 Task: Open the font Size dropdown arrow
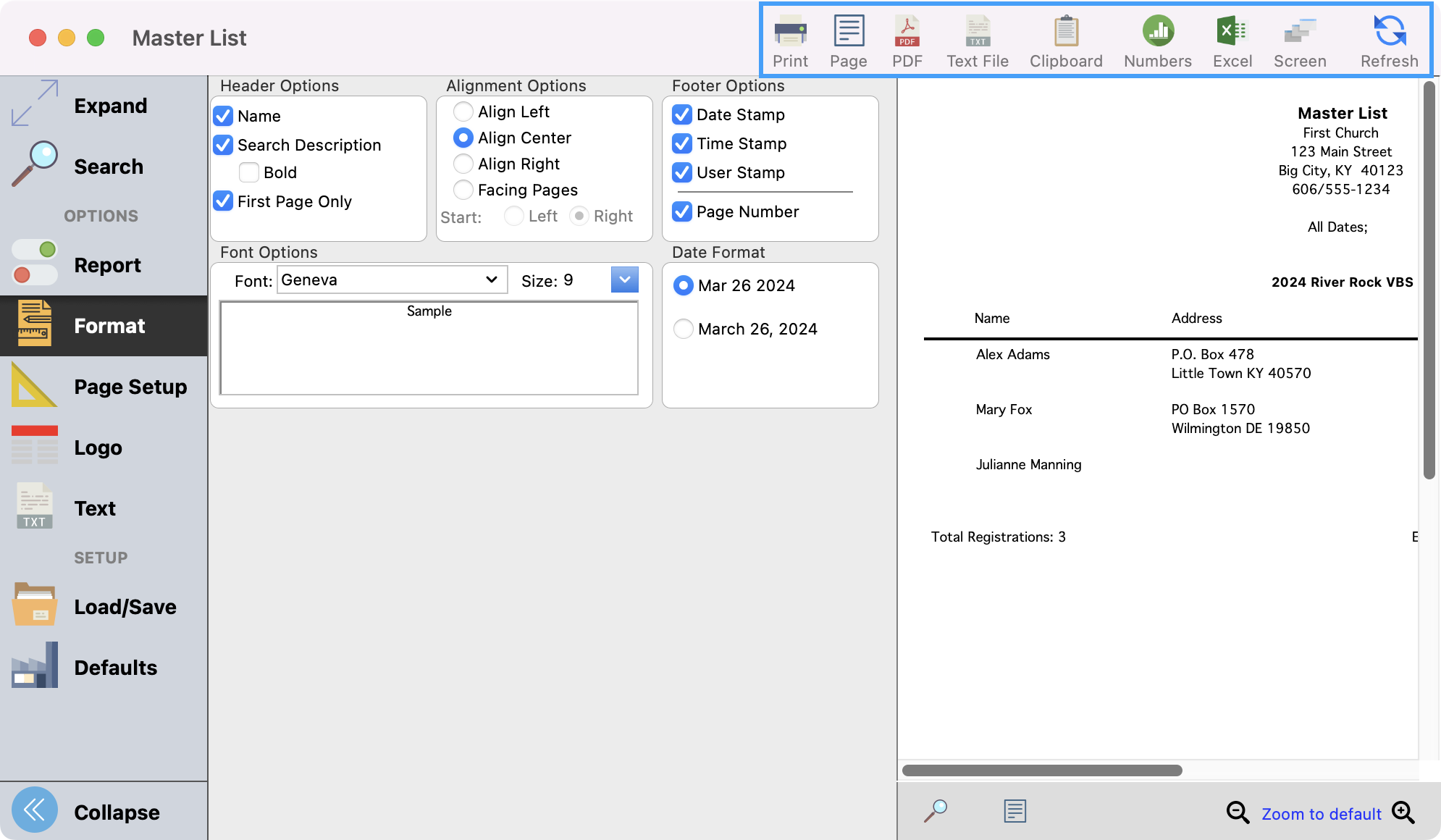pyautogui.click(x=624, y=280)
